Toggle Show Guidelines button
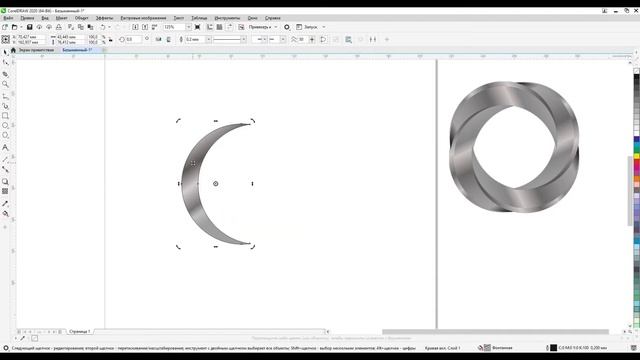Viewport: 640px width, 360px height. pos(229,27)
